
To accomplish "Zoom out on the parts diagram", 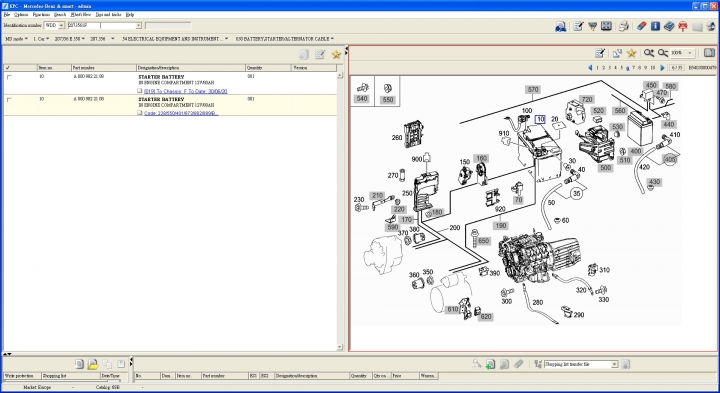I will point(663,53).
